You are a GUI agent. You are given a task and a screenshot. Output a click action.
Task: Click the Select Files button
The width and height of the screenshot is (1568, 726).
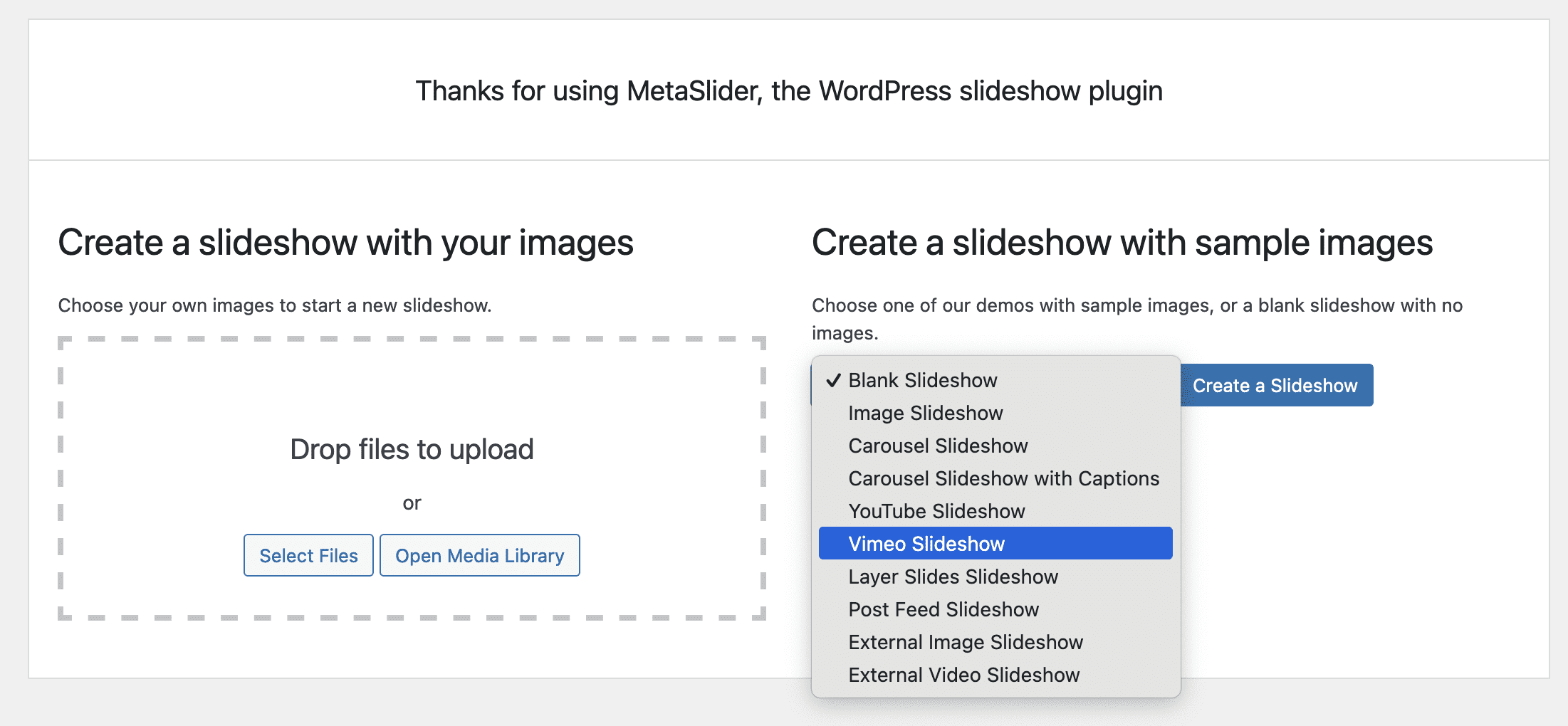(308, 555)
